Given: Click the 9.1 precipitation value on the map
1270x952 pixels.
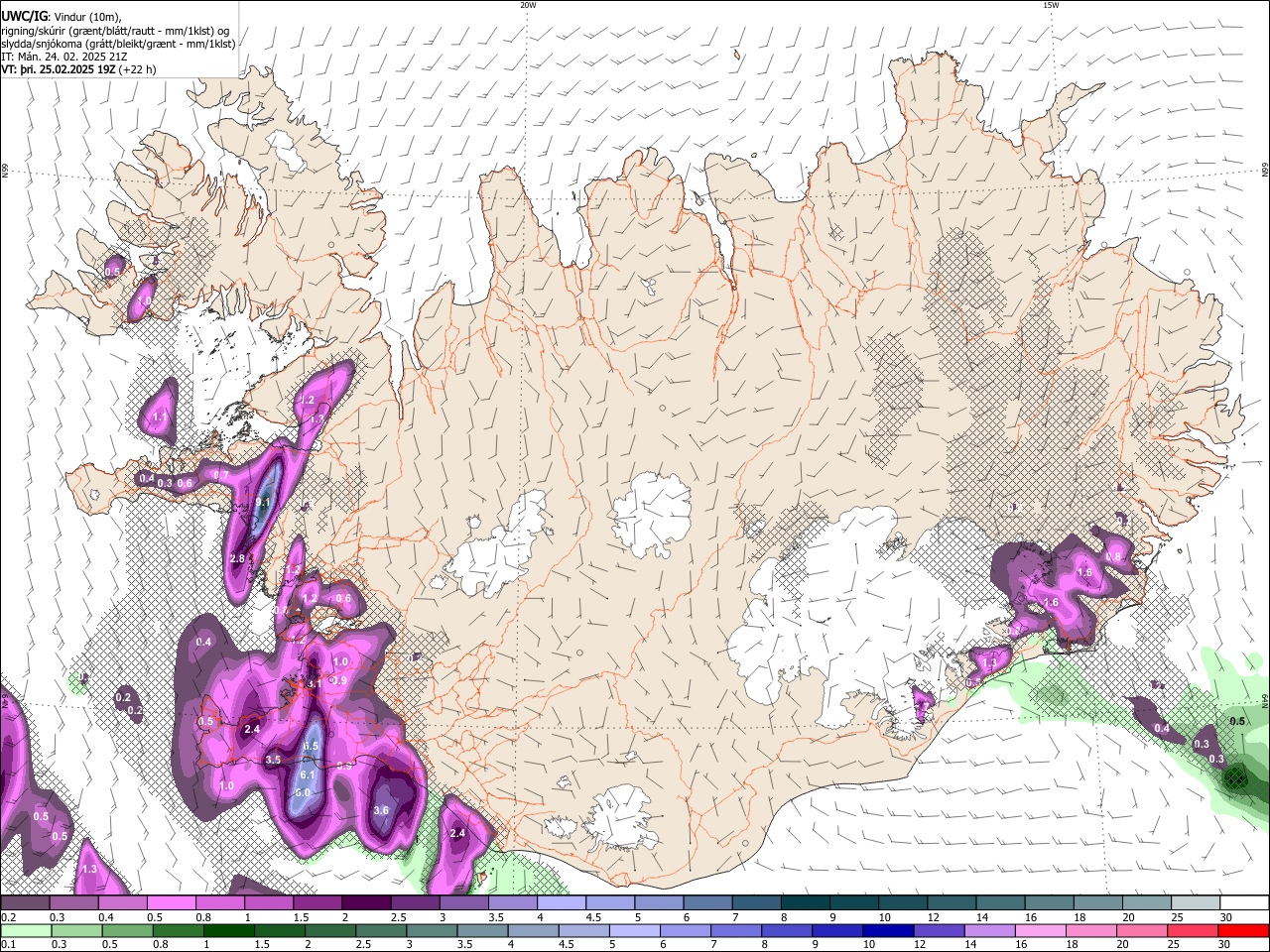Looking at the screenshot, I should coord(263,503).
